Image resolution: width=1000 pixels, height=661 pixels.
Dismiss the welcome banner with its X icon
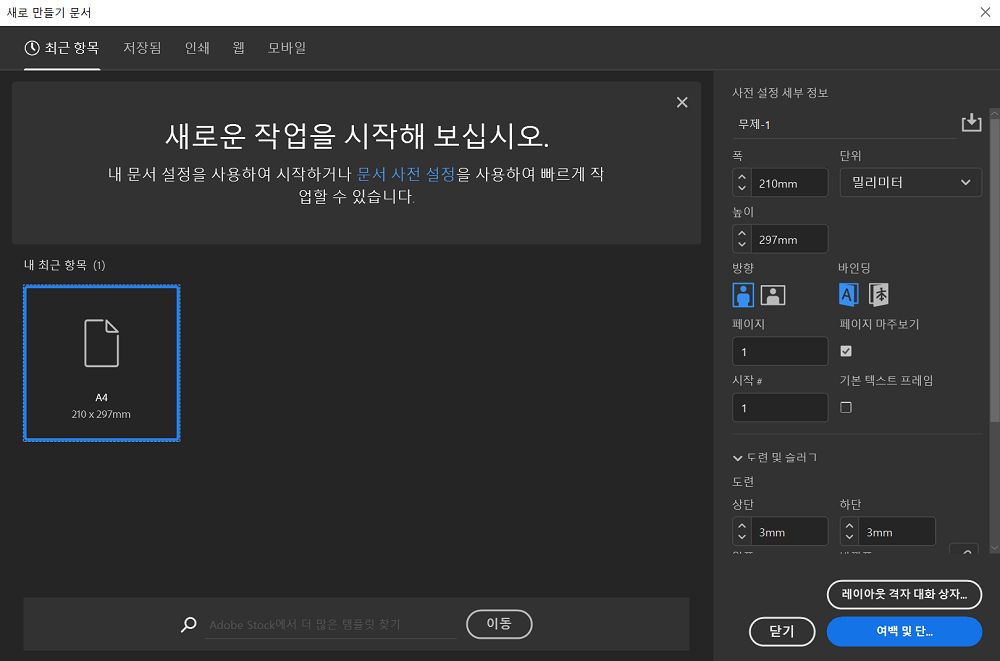point(682,102)
